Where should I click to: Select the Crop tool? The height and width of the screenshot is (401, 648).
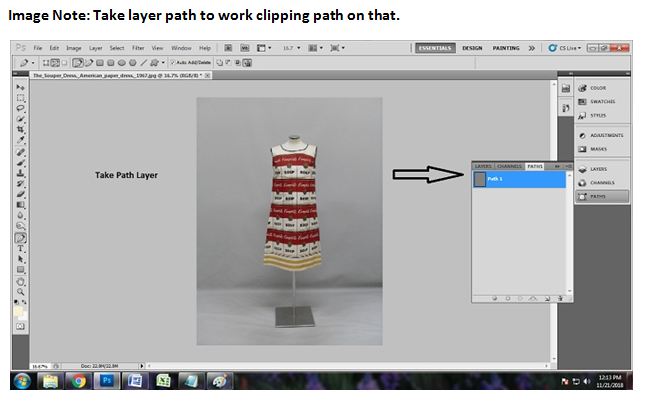click(x=20, y=129)
